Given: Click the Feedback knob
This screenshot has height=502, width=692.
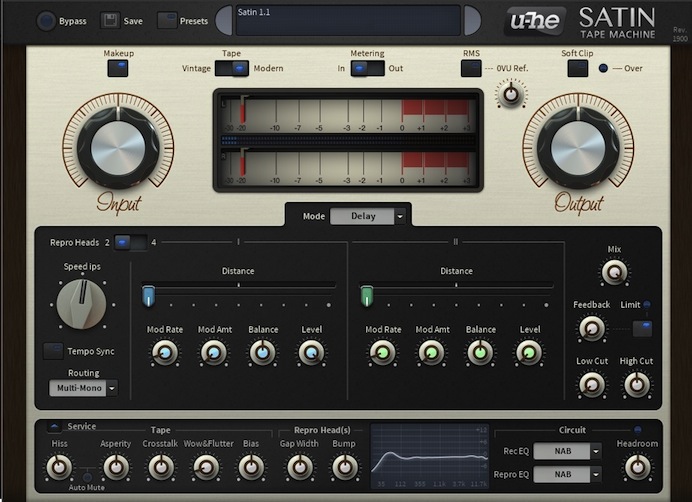Looking at the screenshot, I should [x=592, y=328].
